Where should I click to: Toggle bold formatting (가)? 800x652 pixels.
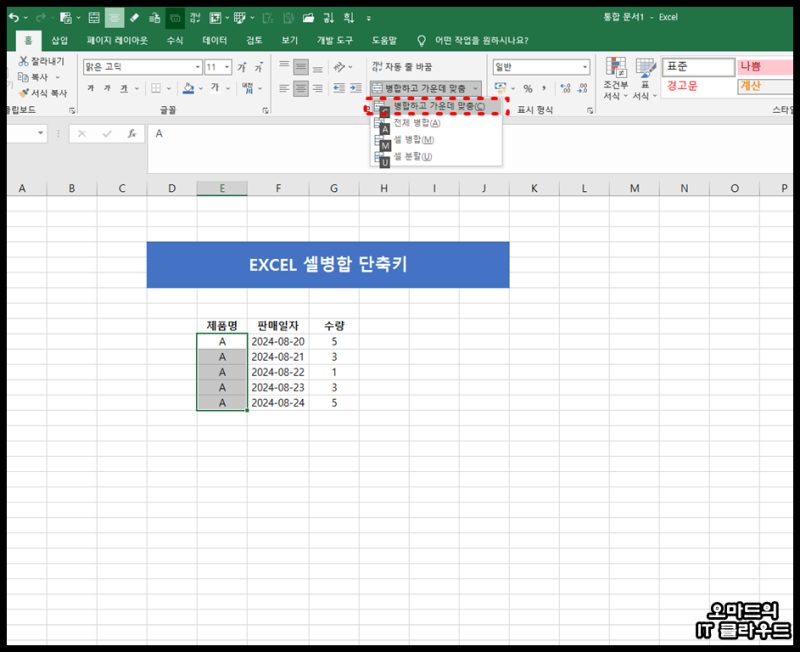click(x=90, y=88)
